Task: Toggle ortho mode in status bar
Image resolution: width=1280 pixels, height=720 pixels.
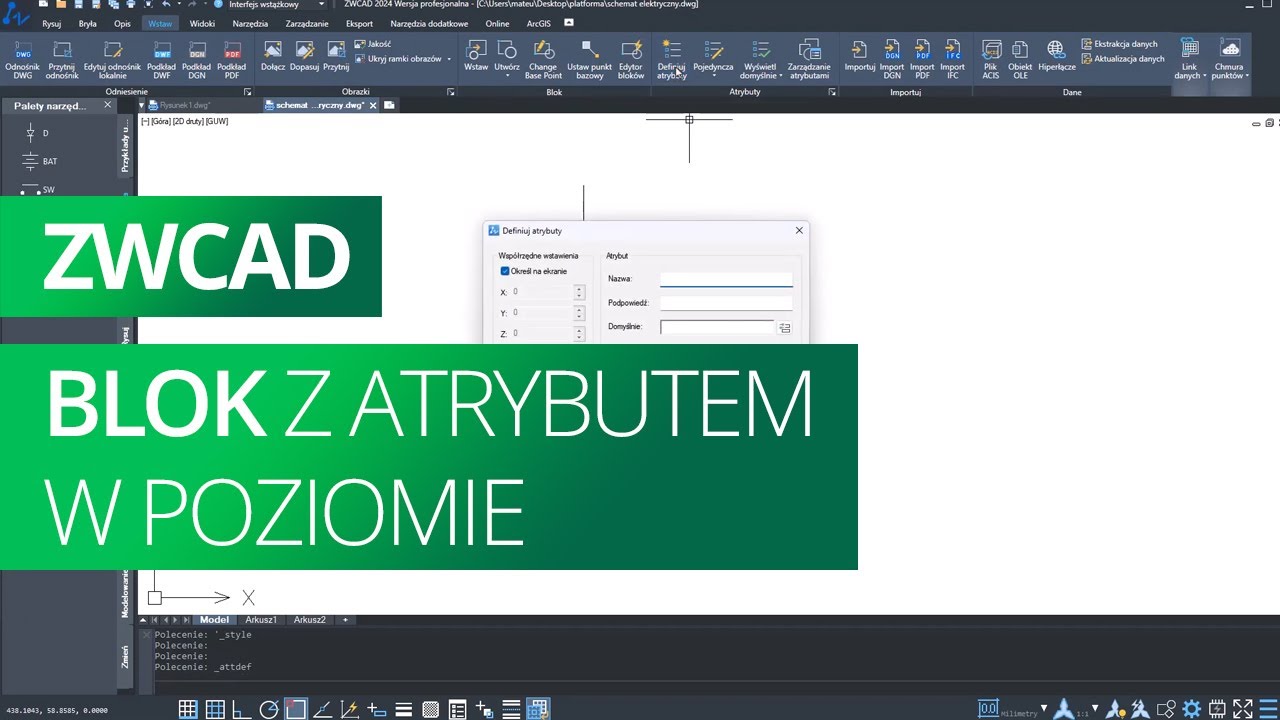Action: [x=241, y=709]
